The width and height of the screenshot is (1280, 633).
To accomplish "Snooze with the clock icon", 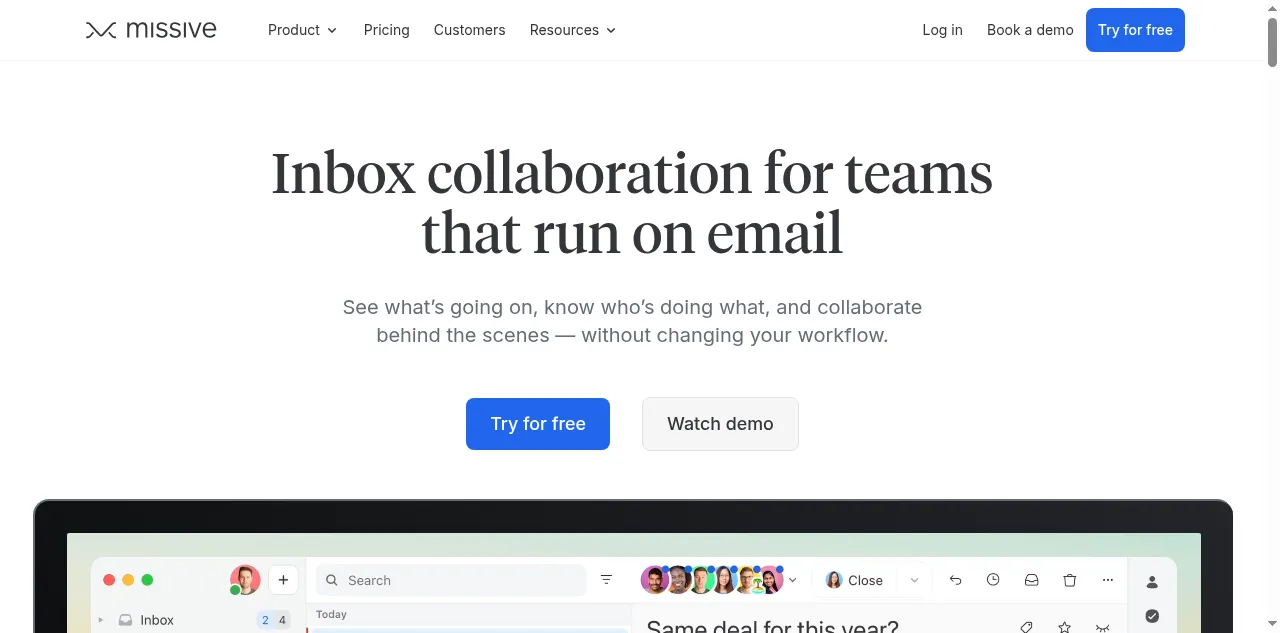I will pos(993,580).
